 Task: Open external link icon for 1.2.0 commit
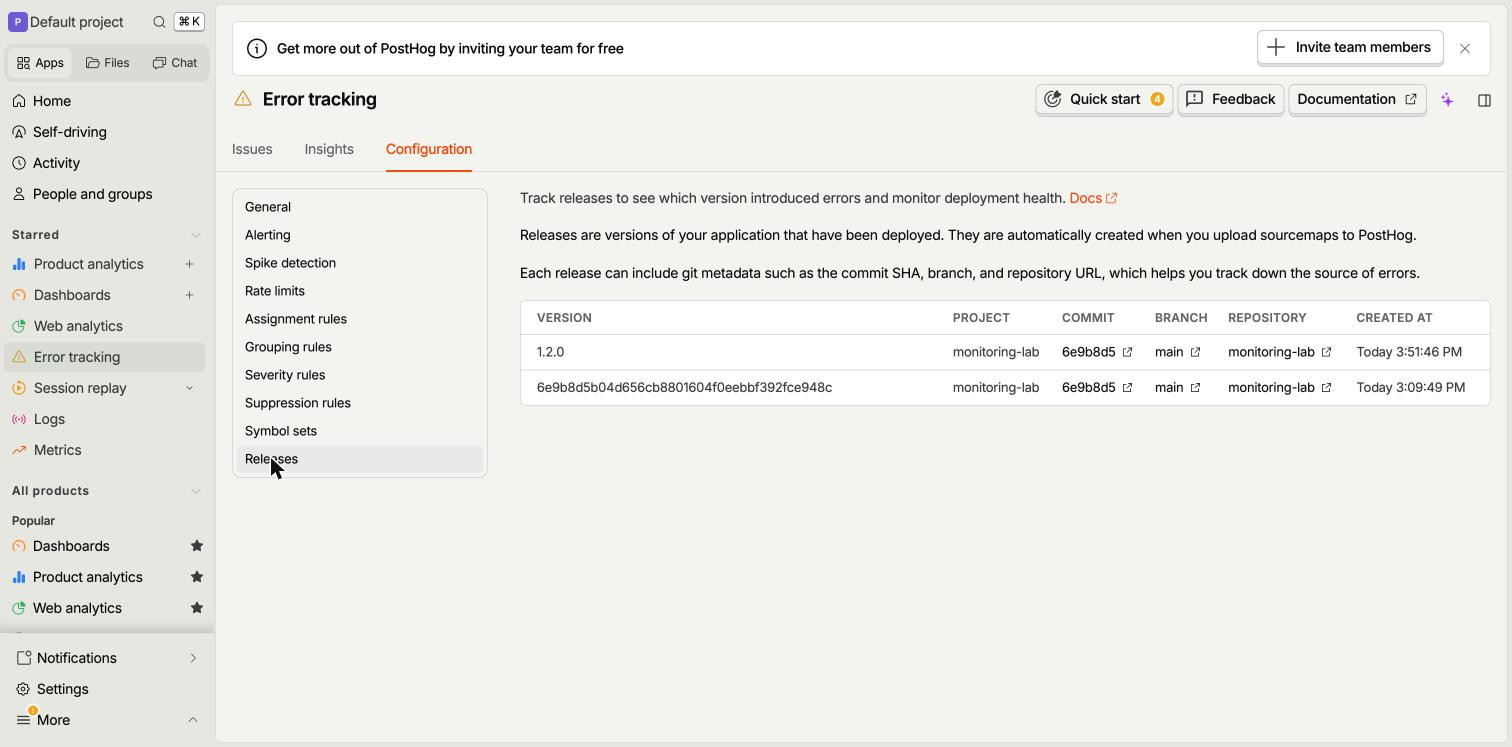pos(1127,352)
